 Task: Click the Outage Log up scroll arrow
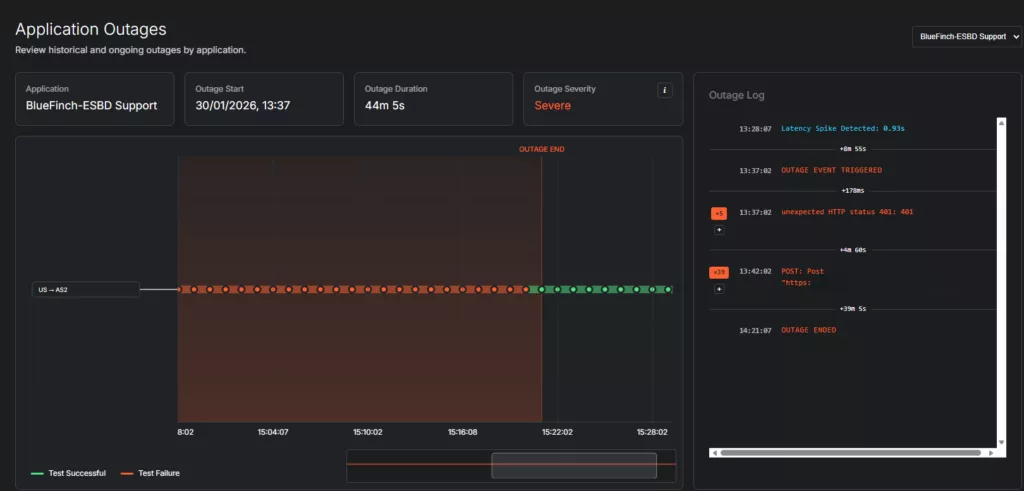[1001, 122]
